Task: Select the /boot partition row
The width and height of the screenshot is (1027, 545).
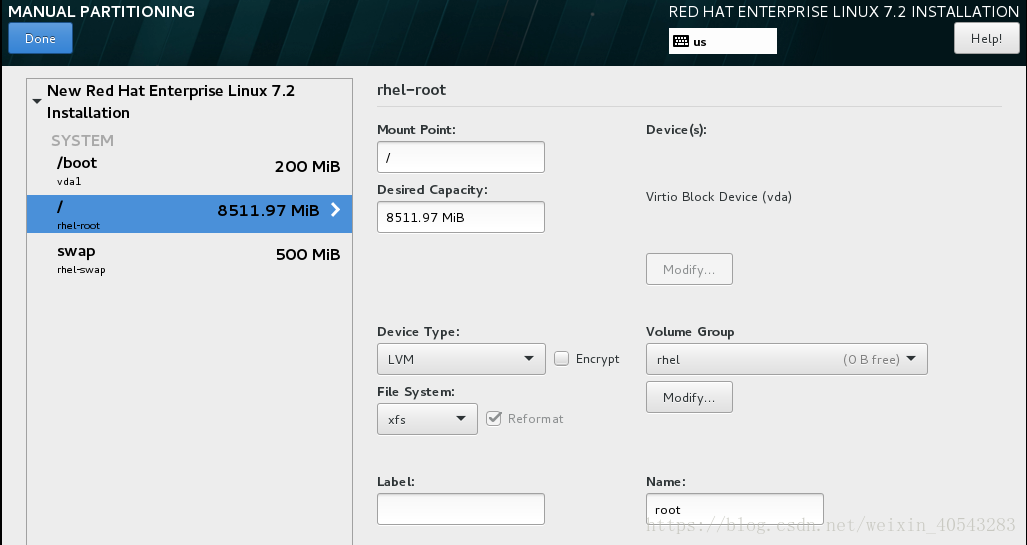Action: coord(189,171)
